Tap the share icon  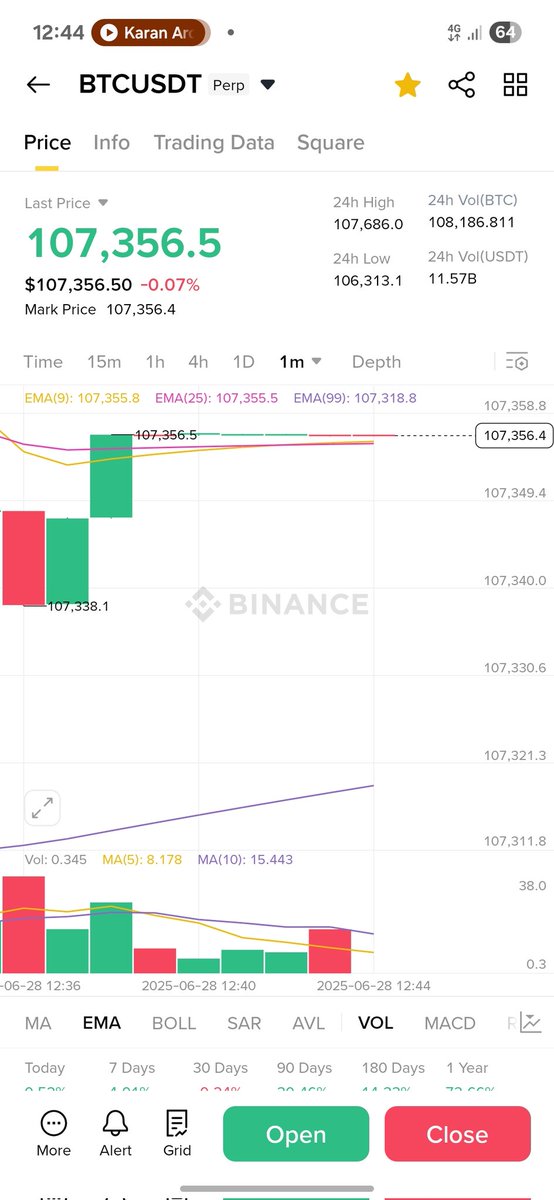click(x=462, y=85)
